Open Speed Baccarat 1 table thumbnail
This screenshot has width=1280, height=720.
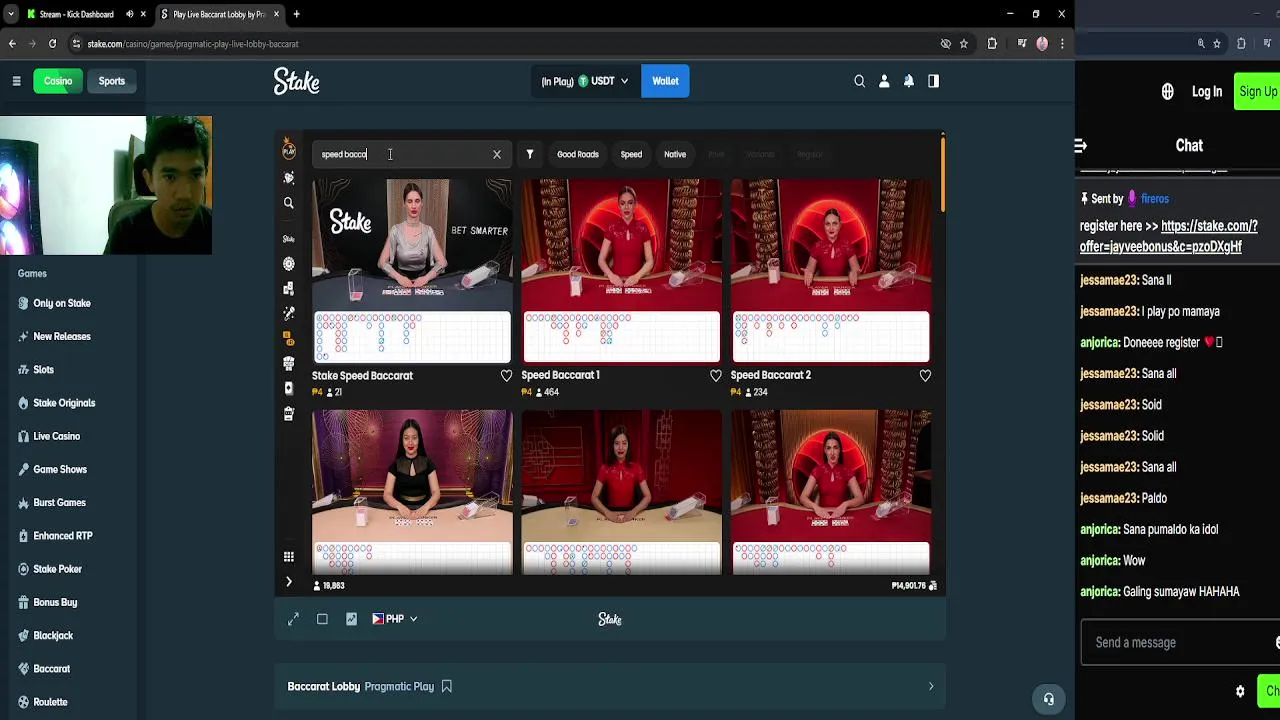point(621,270)
